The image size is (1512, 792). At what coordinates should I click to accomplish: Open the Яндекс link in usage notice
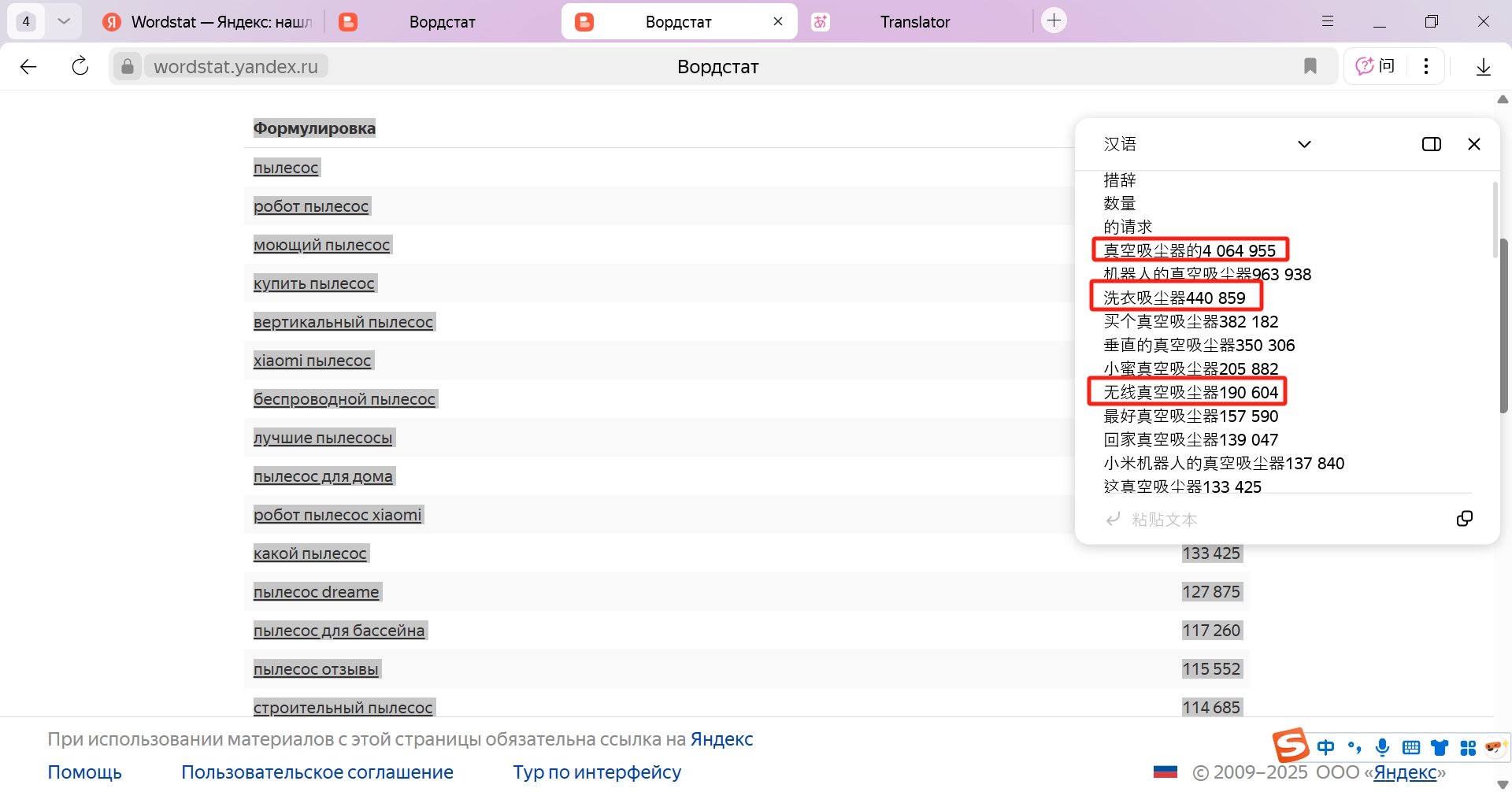pyautogui.click(x=721, y=739)
